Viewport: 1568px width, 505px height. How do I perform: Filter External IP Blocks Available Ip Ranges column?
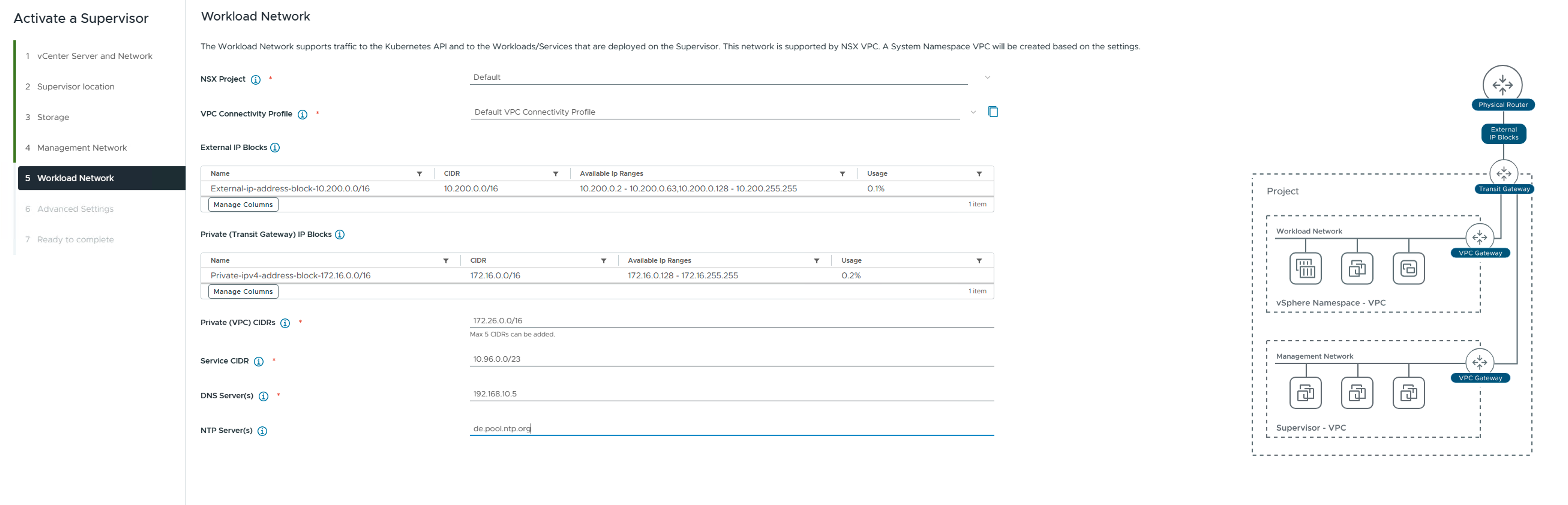(x=843, y=174)
